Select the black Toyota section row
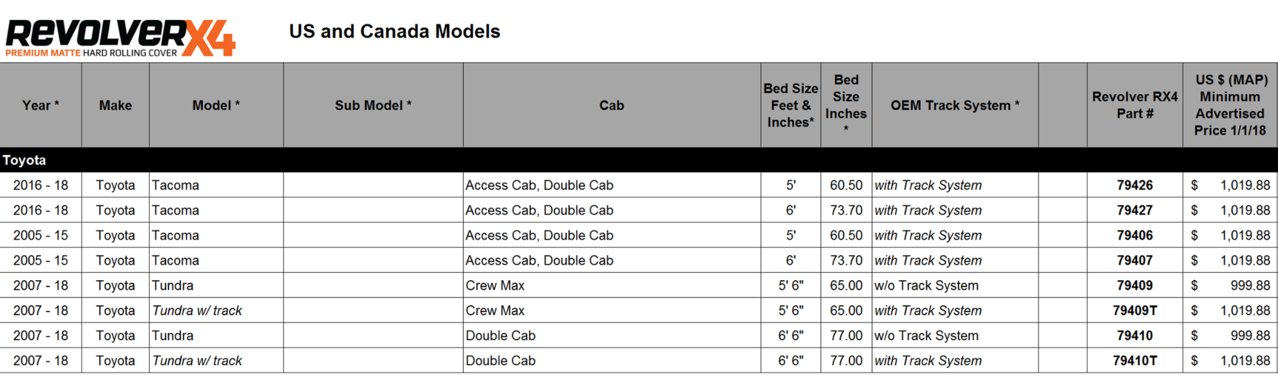The width and height of the screenshot is (1278, 377). [x=639, y=160]
